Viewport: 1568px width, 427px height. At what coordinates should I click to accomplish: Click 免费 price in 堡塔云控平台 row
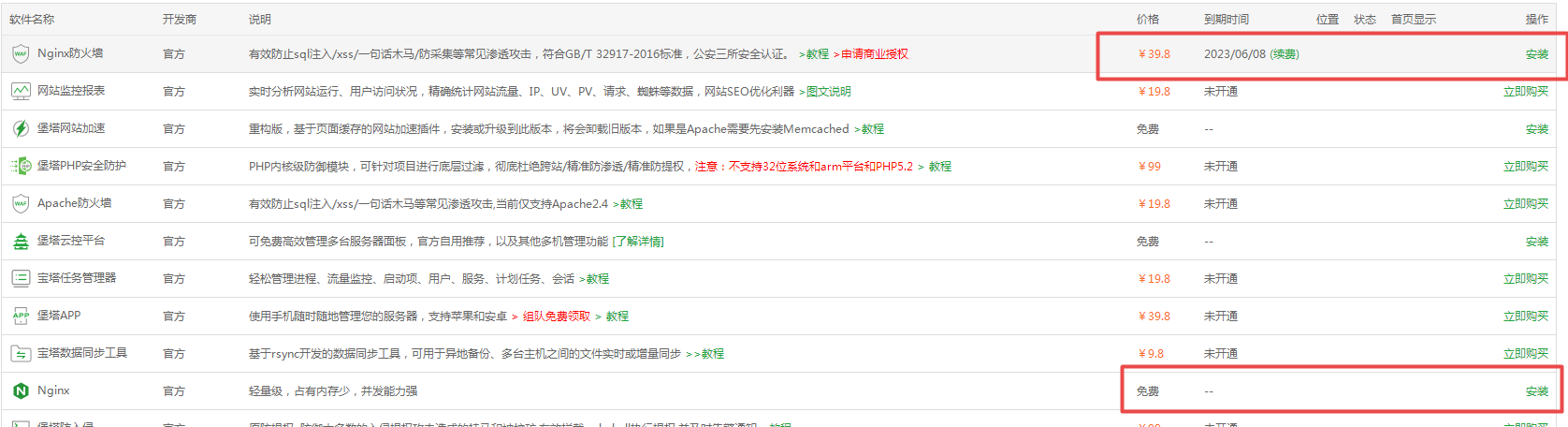click(1148, 242)
